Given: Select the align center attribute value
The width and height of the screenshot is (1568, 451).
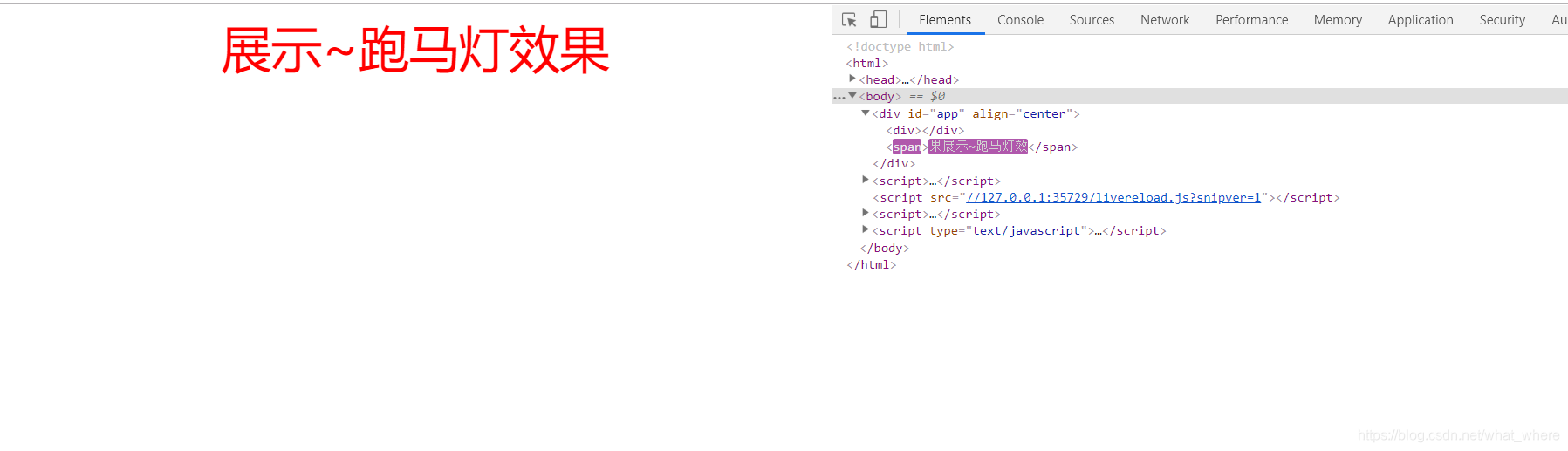Looking at the screenshot, I should pos(1044,113).
